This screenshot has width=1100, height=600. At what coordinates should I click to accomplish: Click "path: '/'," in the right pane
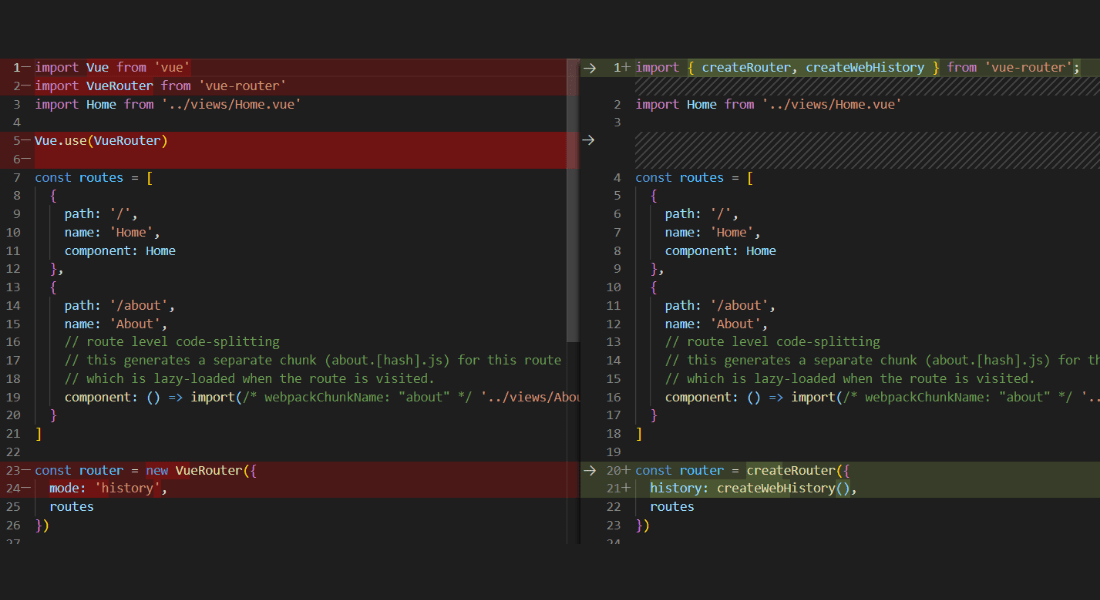coord(702,214)
